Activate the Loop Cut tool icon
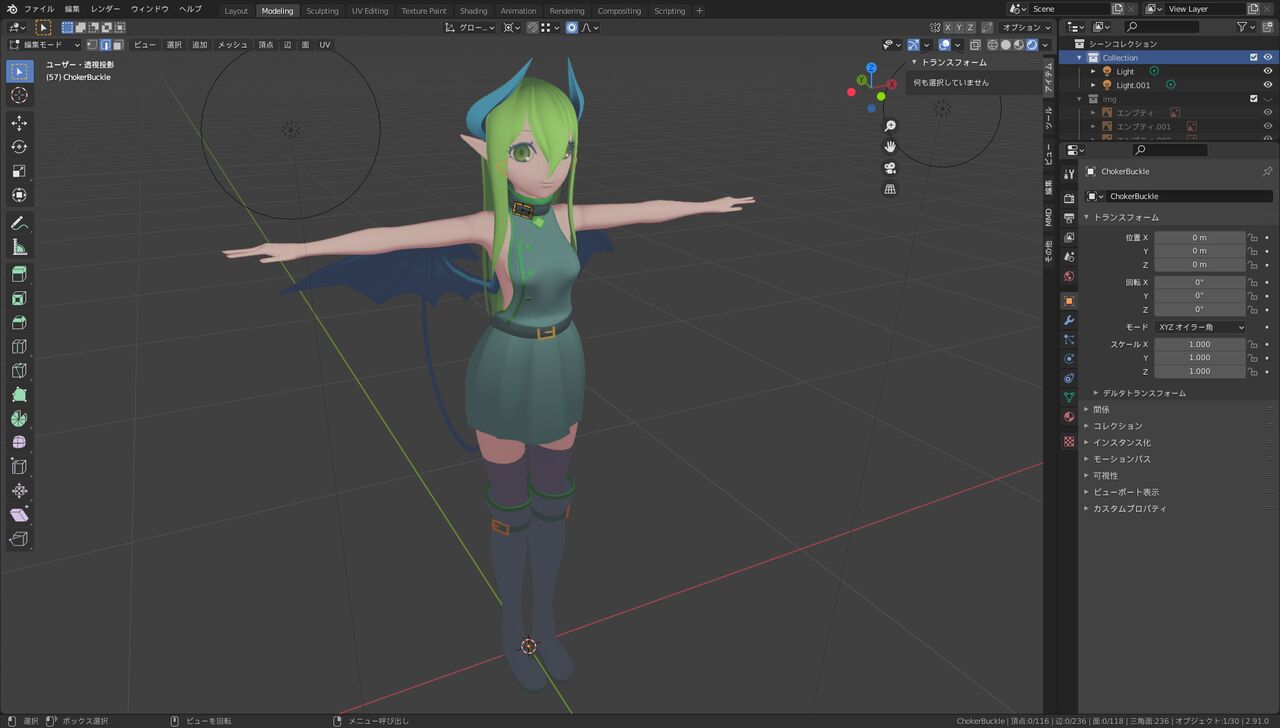The width and height of the screenshot is (1280, 728). coord(19,346)
